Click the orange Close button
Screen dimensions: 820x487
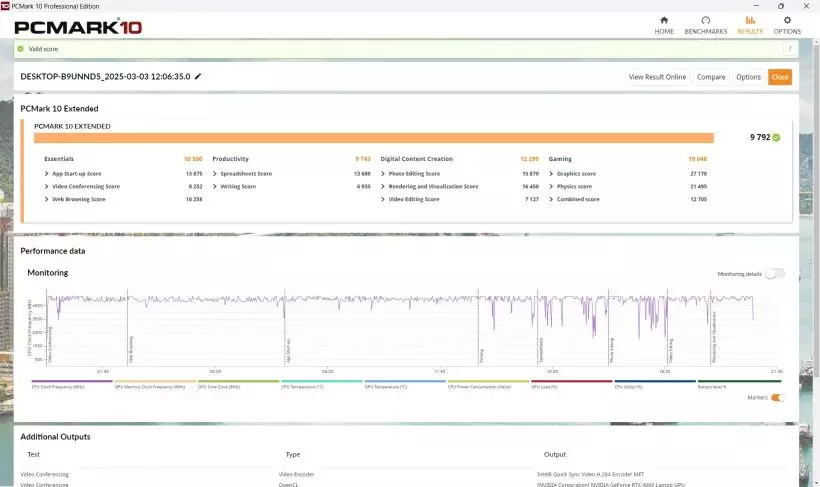pos(779,77)
